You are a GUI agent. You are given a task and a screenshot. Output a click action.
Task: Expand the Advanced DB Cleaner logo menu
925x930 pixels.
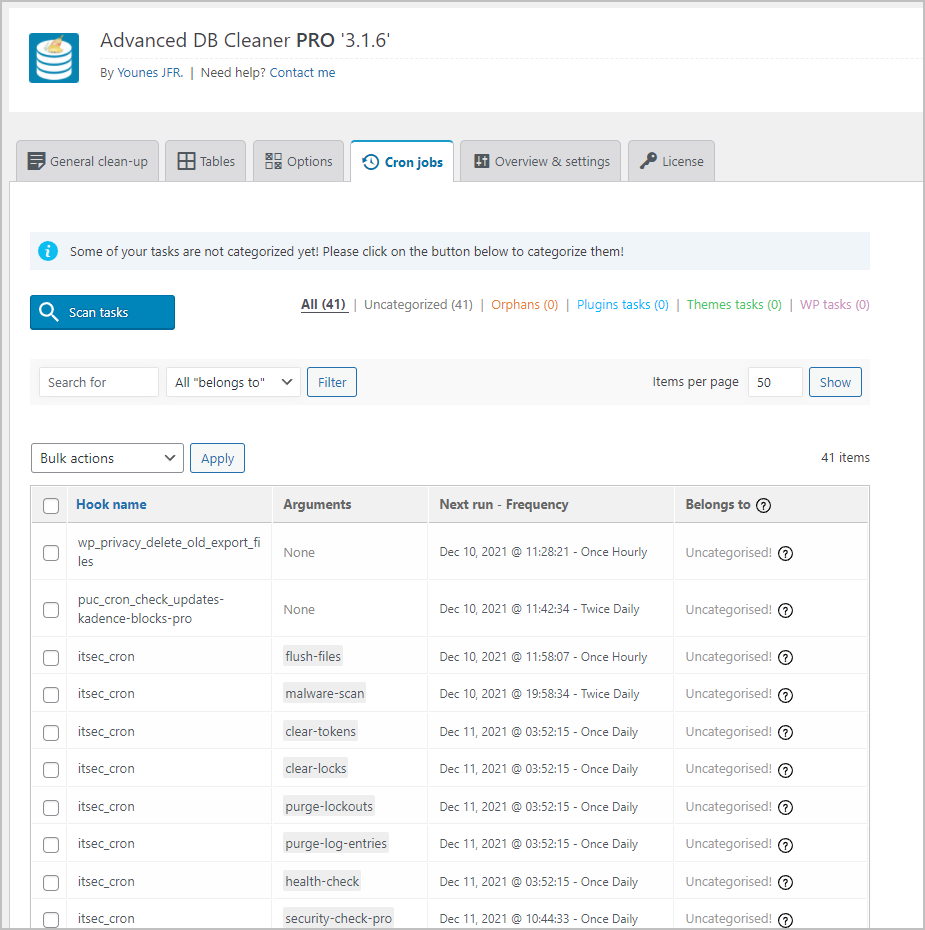pyautogui.click(x=53, y=57)
